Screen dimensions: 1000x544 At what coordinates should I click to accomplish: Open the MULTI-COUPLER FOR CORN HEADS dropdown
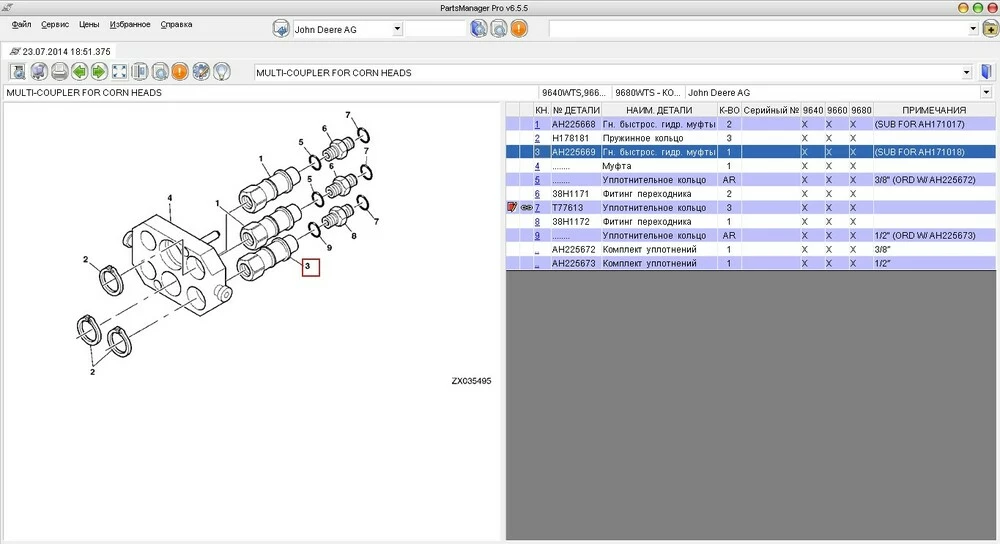pyautogui.click(x=966, y=73)
